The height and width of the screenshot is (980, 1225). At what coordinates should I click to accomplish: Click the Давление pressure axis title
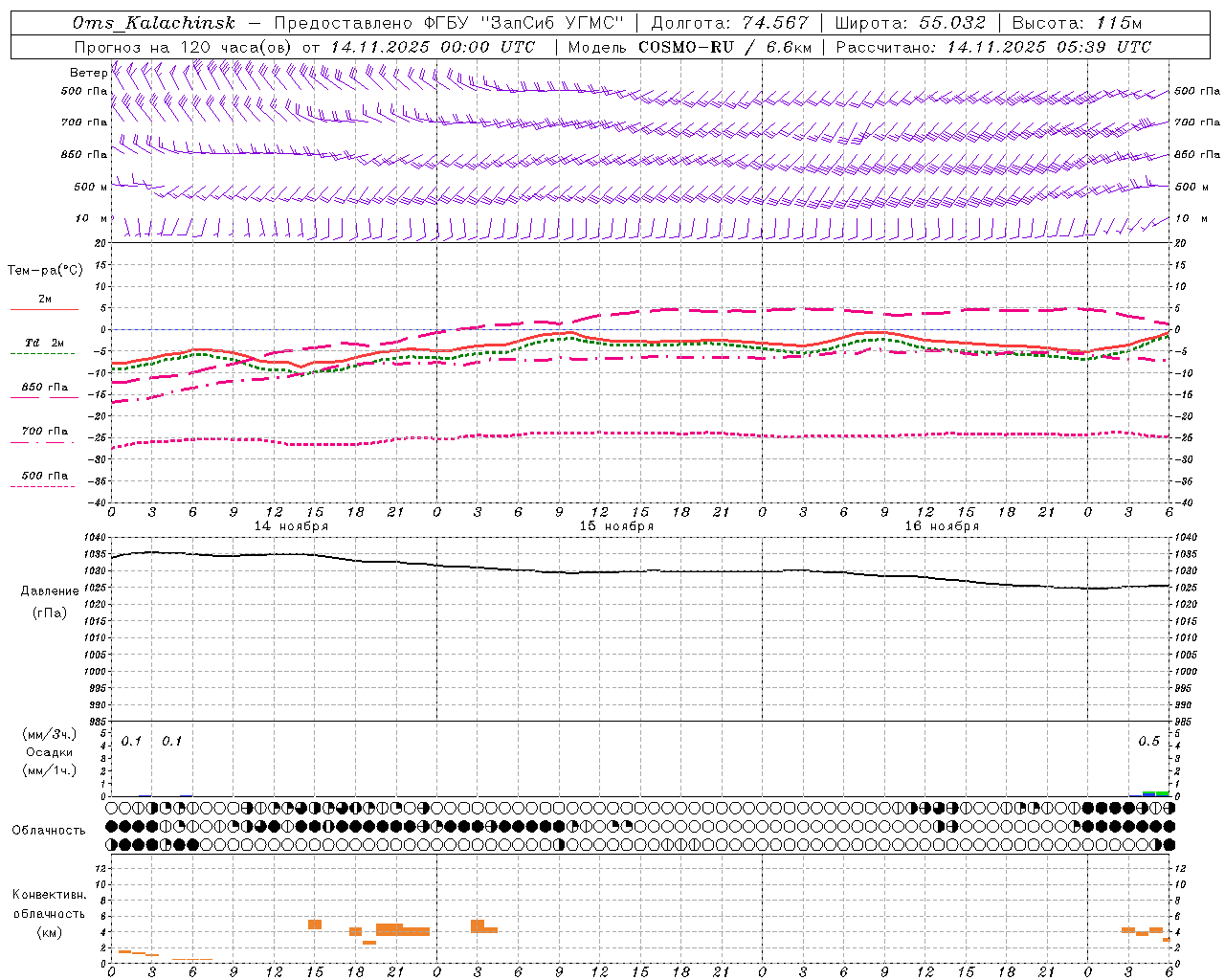pyautogui.click(x=50, y=591)
